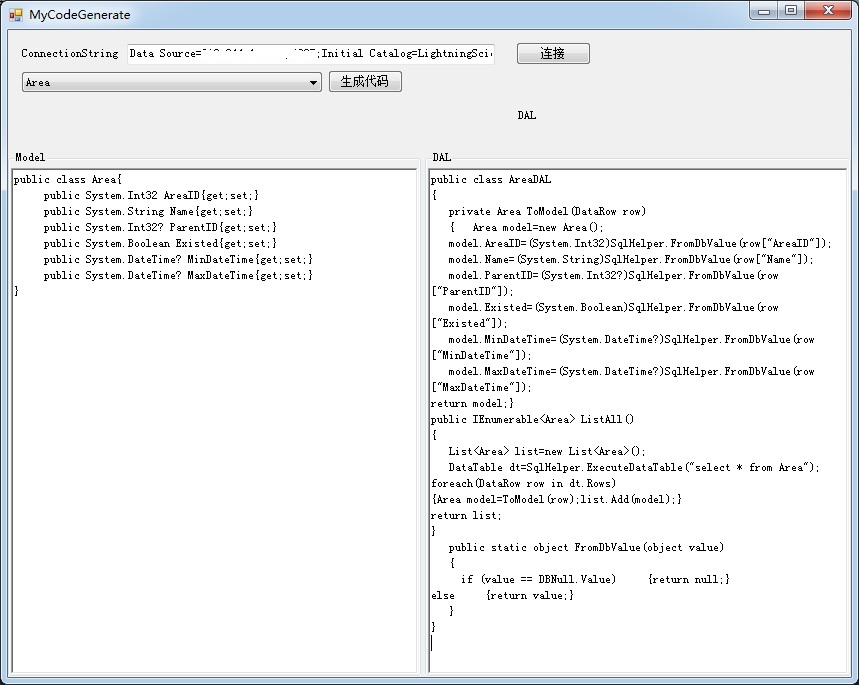Click the MaxDateTime property line in Model
Screen dimensions: 859x685
coord(178,275)
